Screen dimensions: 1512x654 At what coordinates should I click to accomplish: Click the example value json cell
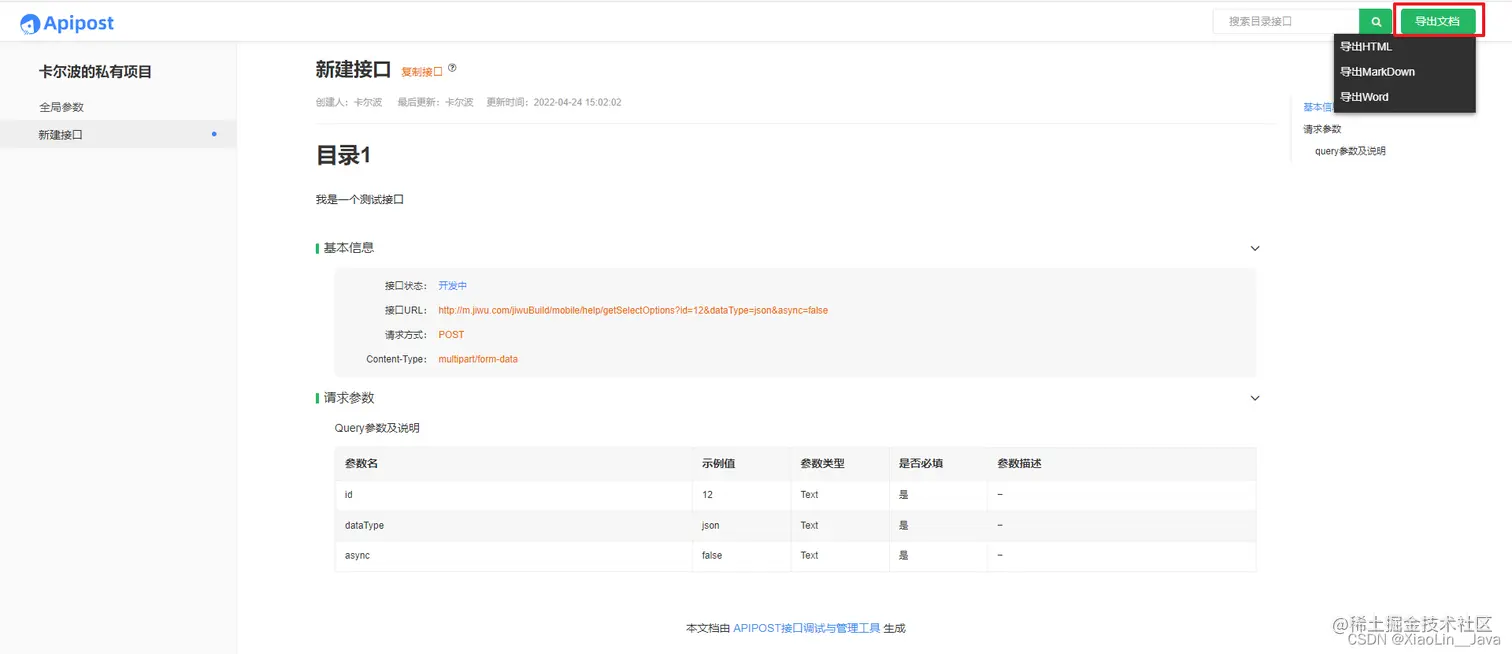[741, 525]
